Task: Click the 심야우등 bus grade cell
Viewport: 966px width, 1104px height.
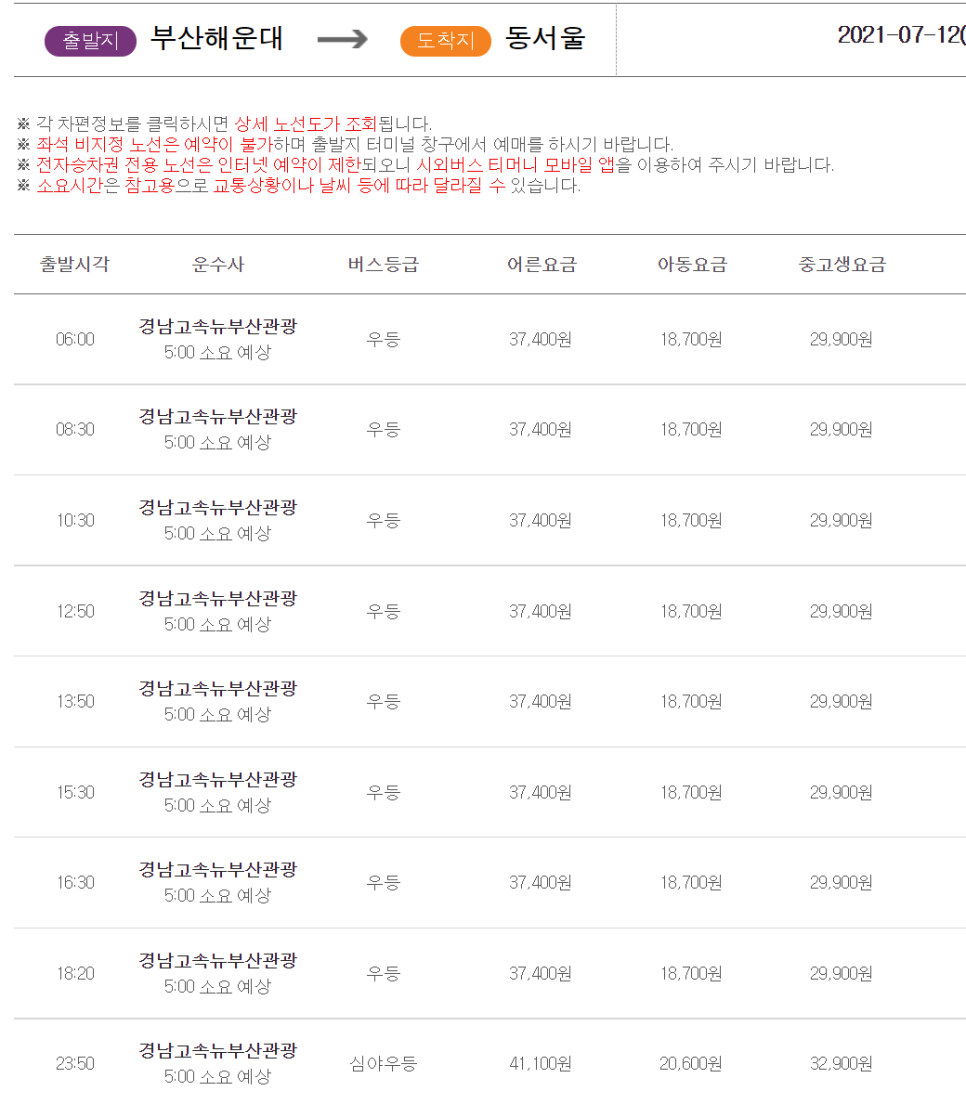Action: click(383, 1063)
